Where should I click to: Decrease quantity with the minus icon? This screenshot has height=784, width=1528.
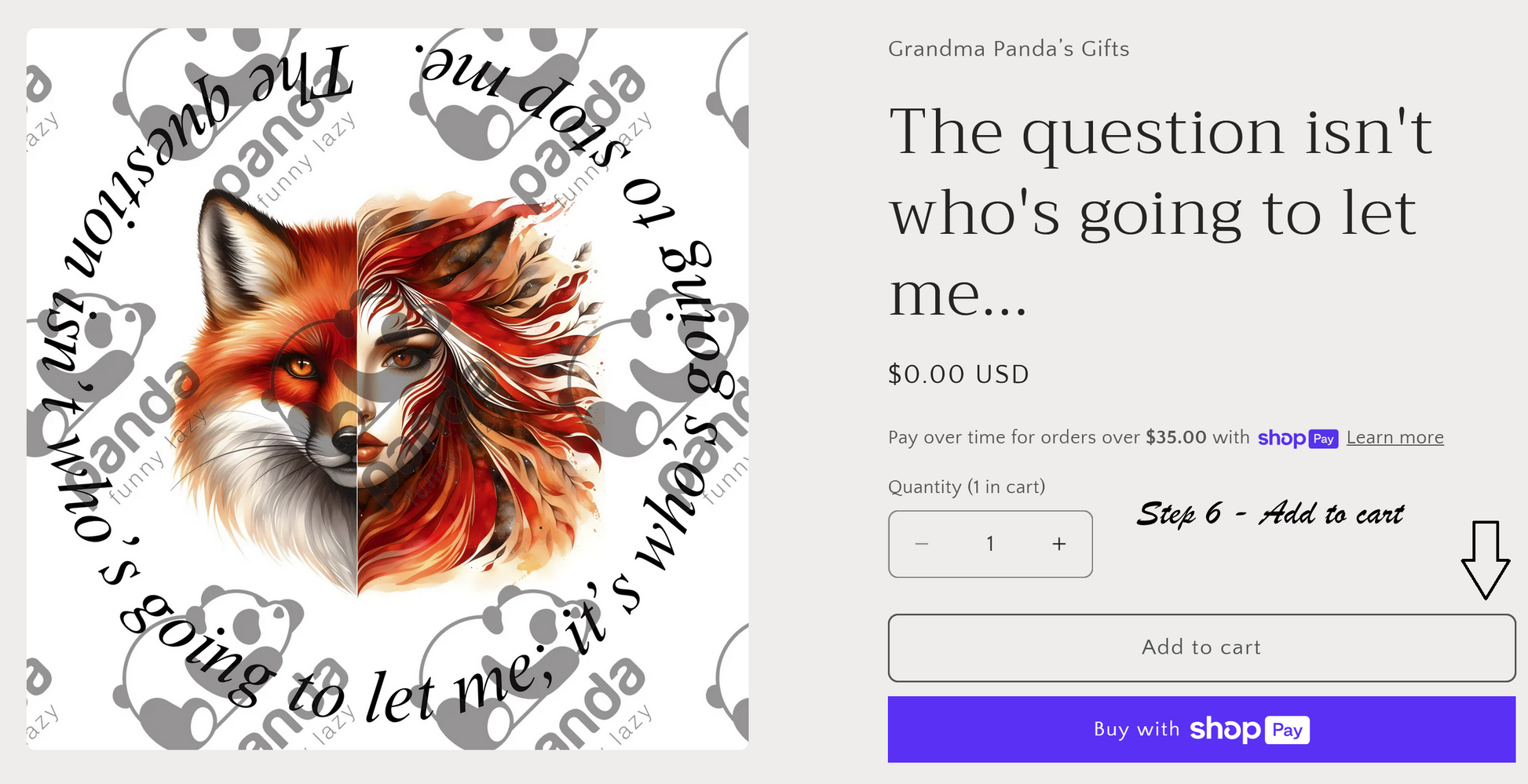pos(922,544)
